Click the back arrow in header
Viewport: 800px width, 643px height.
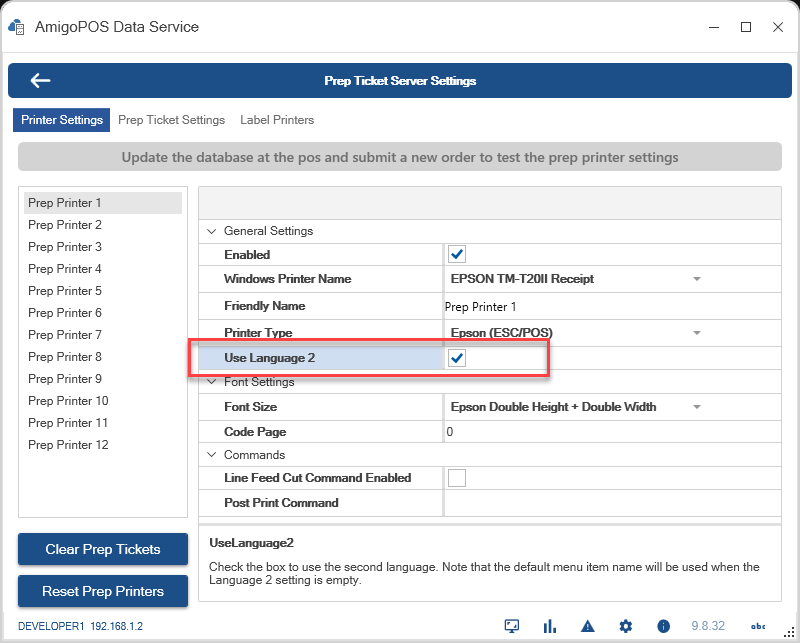click(x=40, y=81)
